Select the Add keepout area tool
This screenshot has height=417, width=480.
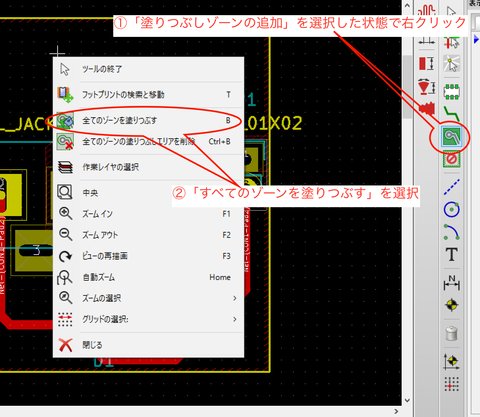(x=452, y=159)
